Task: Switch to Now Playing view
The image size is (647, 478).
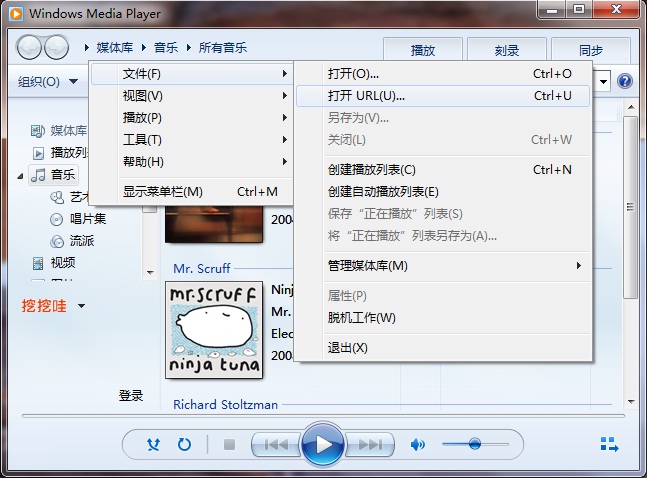Action: coord(609,444)
